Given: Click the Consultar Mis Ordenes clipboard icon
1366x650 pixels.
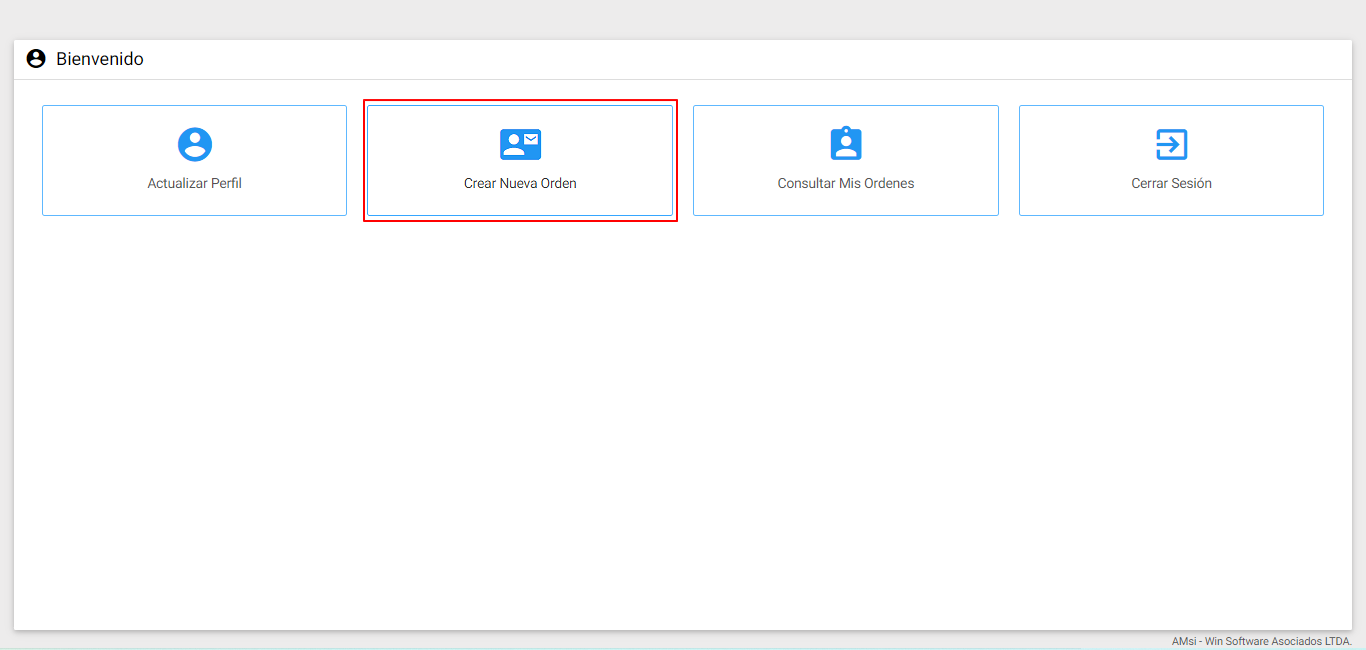Looking at the screenshot, I should point(846,144).
